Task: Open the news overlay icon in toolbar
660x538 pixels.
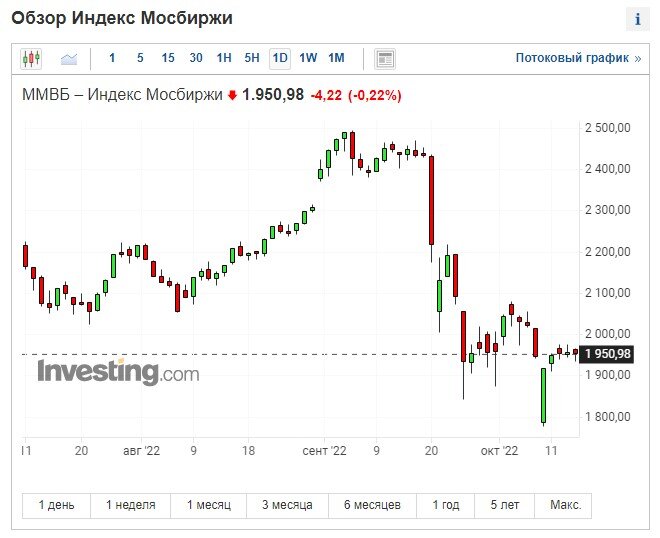Action: tap(385, 59)
